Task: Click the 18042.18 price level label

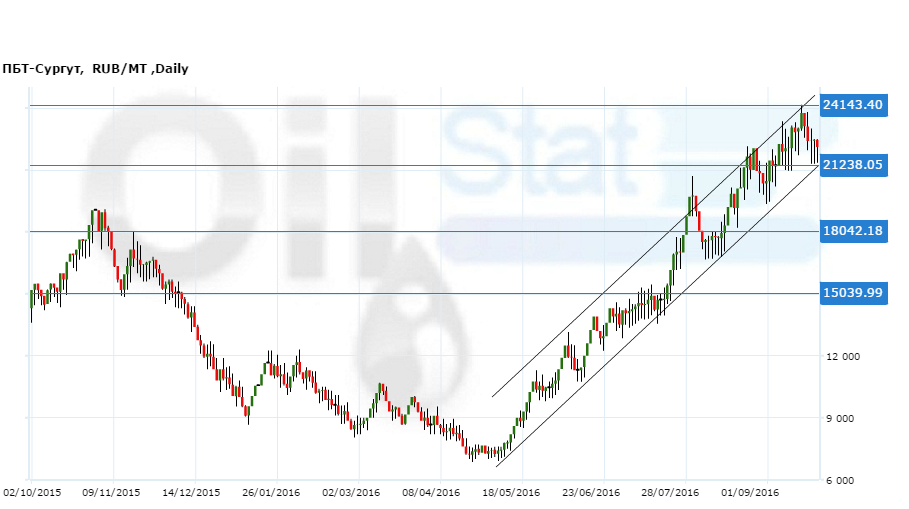Action: click(x=852, y=232)
